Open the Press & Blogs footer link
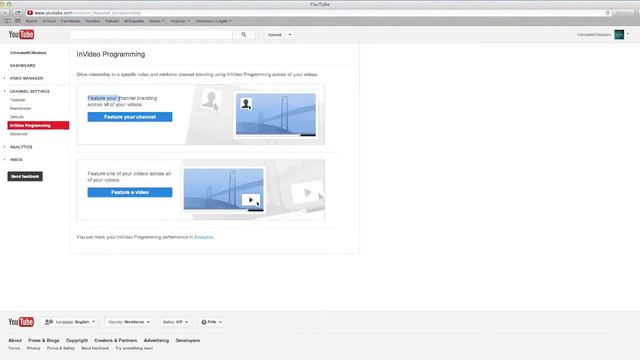This screenshot has height=360, width=640. coord(44,340)
